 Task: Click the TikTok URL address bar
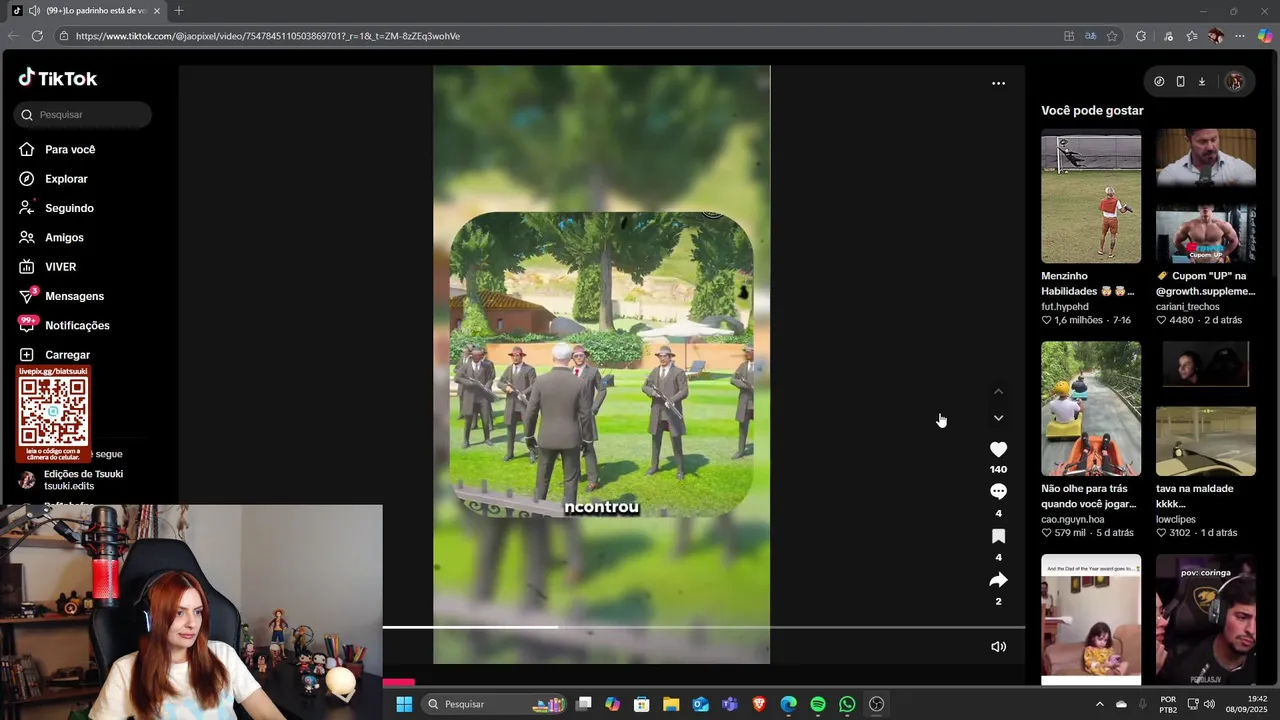point(560,36)
